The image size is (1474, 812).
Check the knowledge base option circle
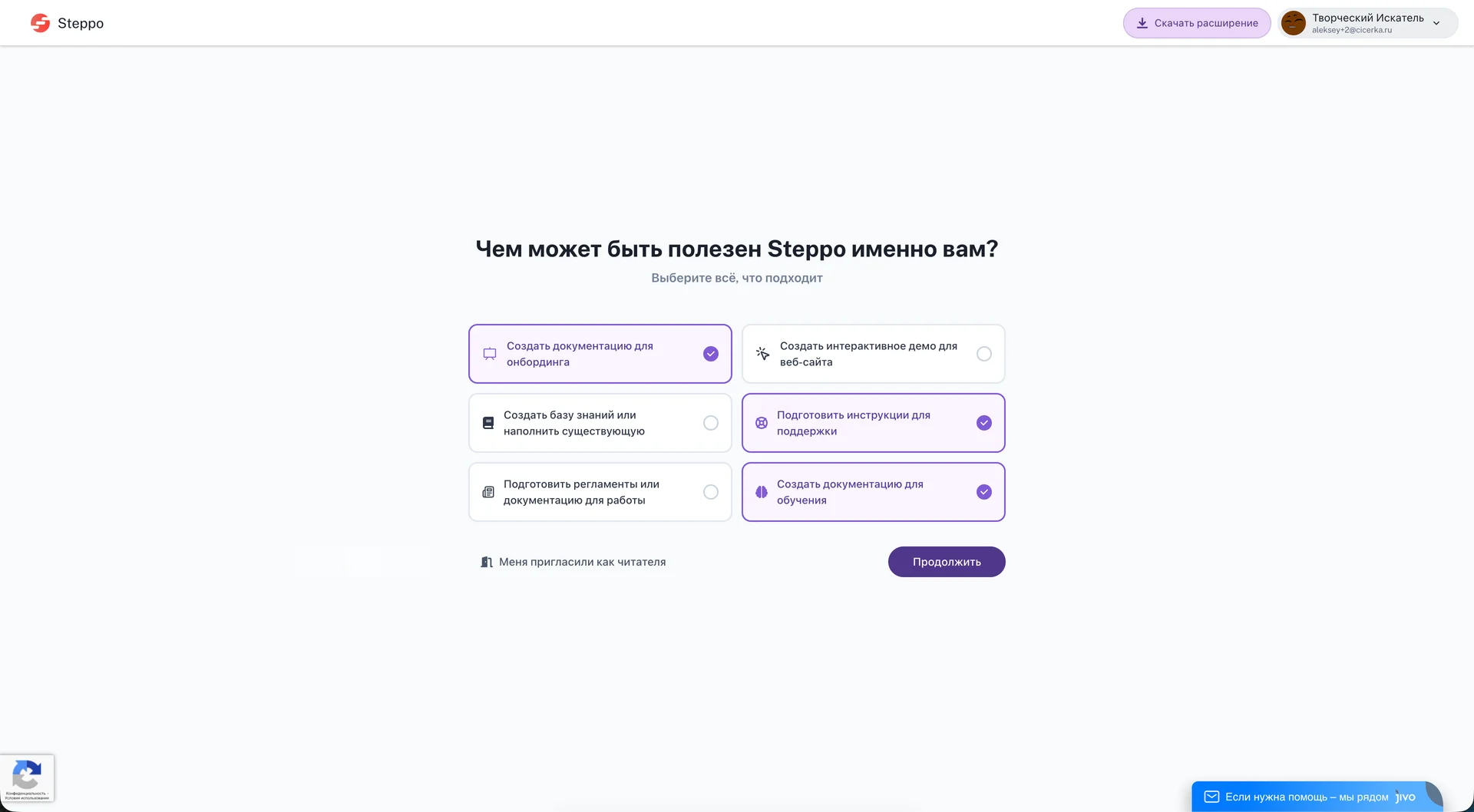pos(711,423)
